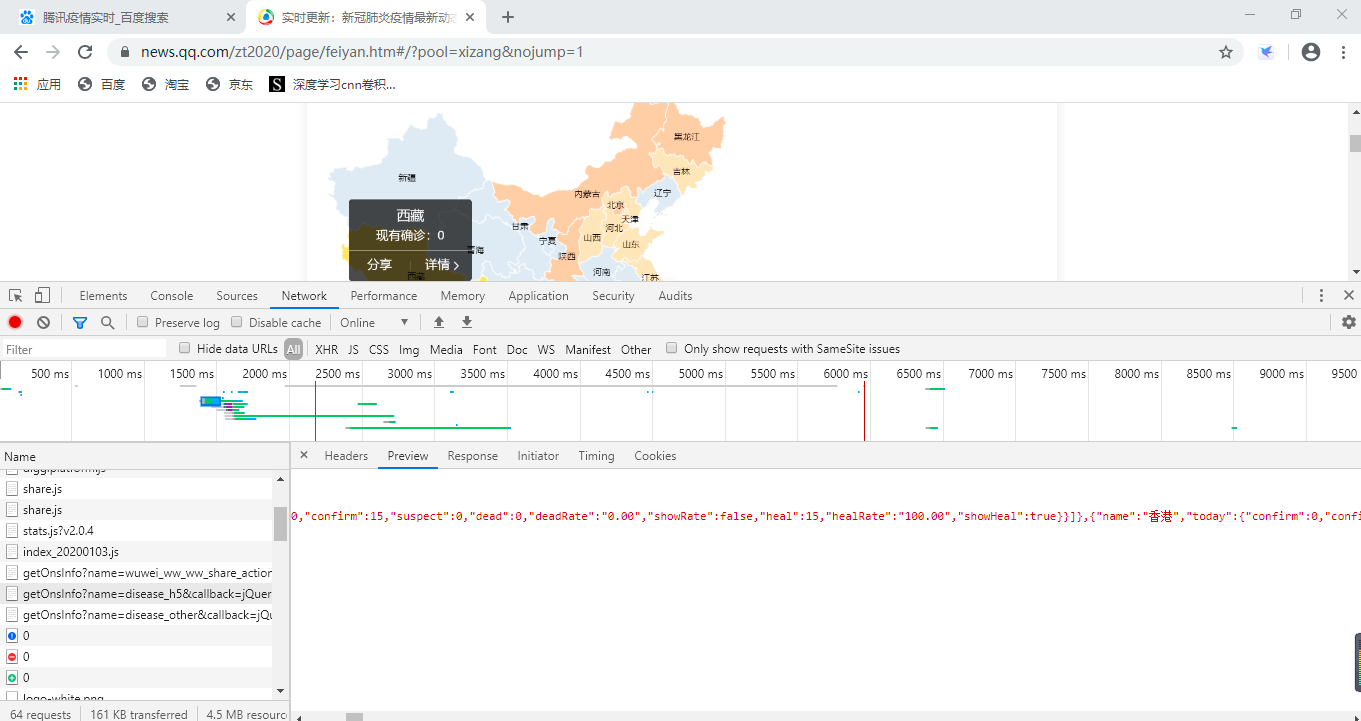
Task: Click the address bar URL
Action: click(362, 52)
